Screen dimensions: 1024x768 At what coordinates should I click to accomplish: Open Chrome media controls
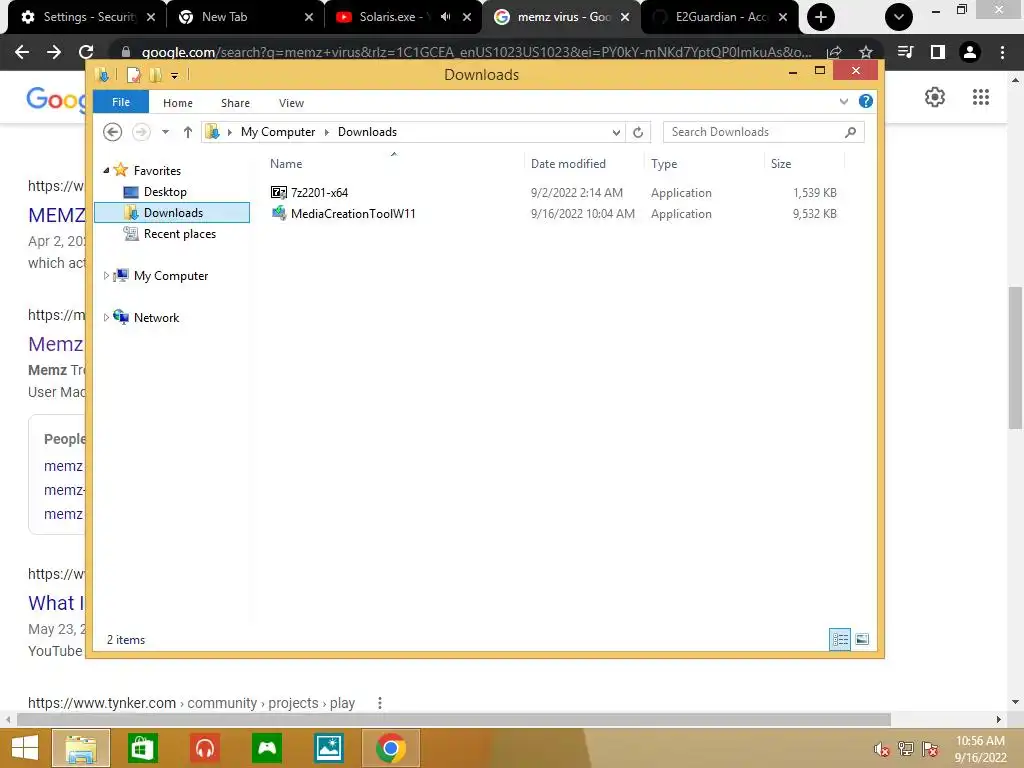pos(905,52)
